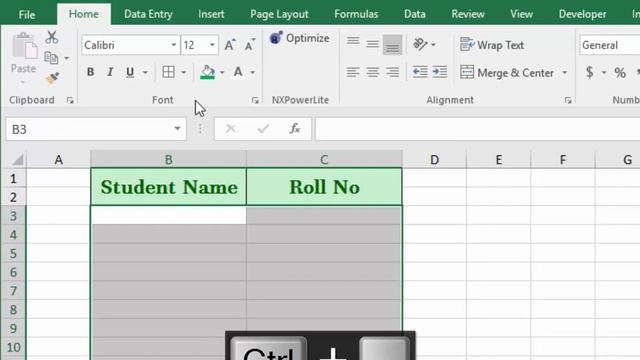Select the Roll No header cell
640x360 pixels.
(324, 187)
